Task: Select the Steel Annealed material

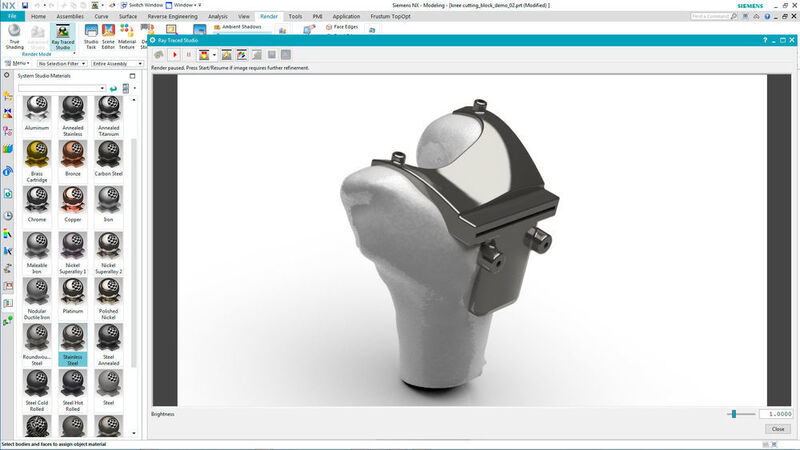Action: pyautogui.click(x=108, y=345)
